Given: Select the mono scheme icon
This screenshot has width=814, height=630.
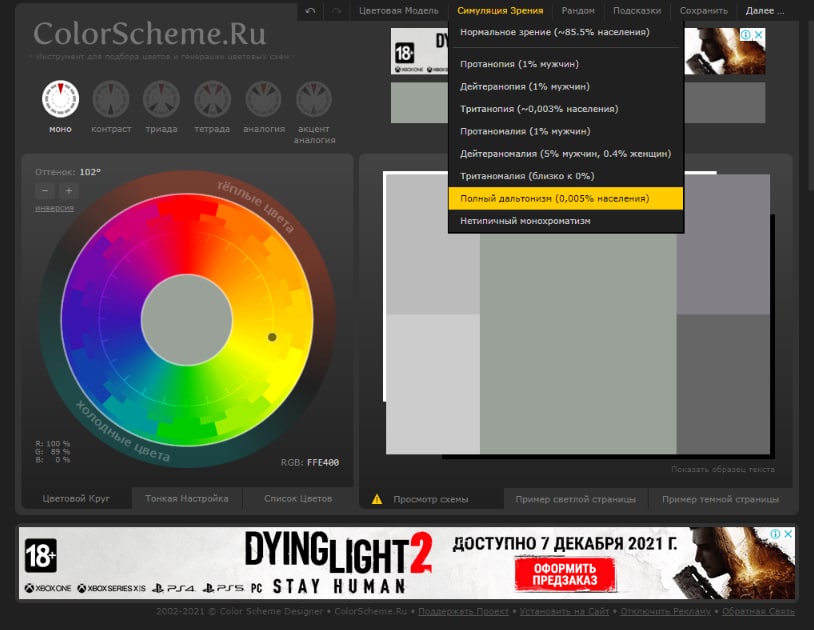Looking at the screenshot, I should pyautogui.click(x=60, y=99).
